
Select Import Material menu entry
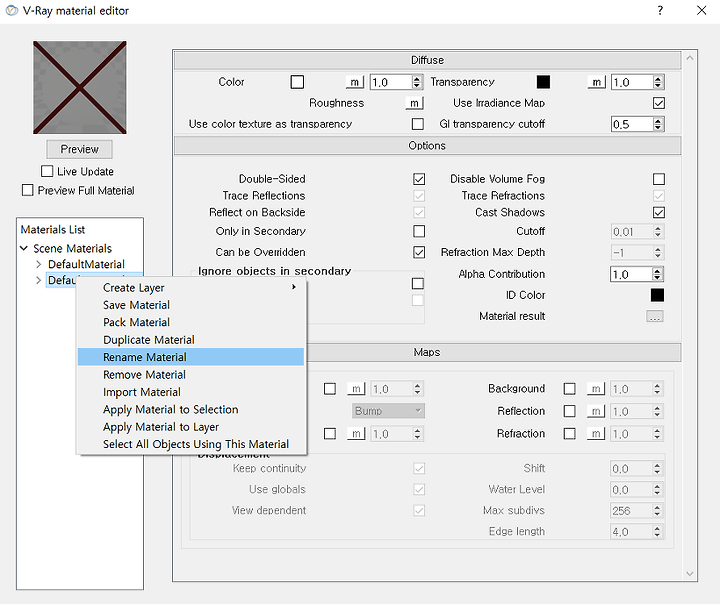point(191,392)
